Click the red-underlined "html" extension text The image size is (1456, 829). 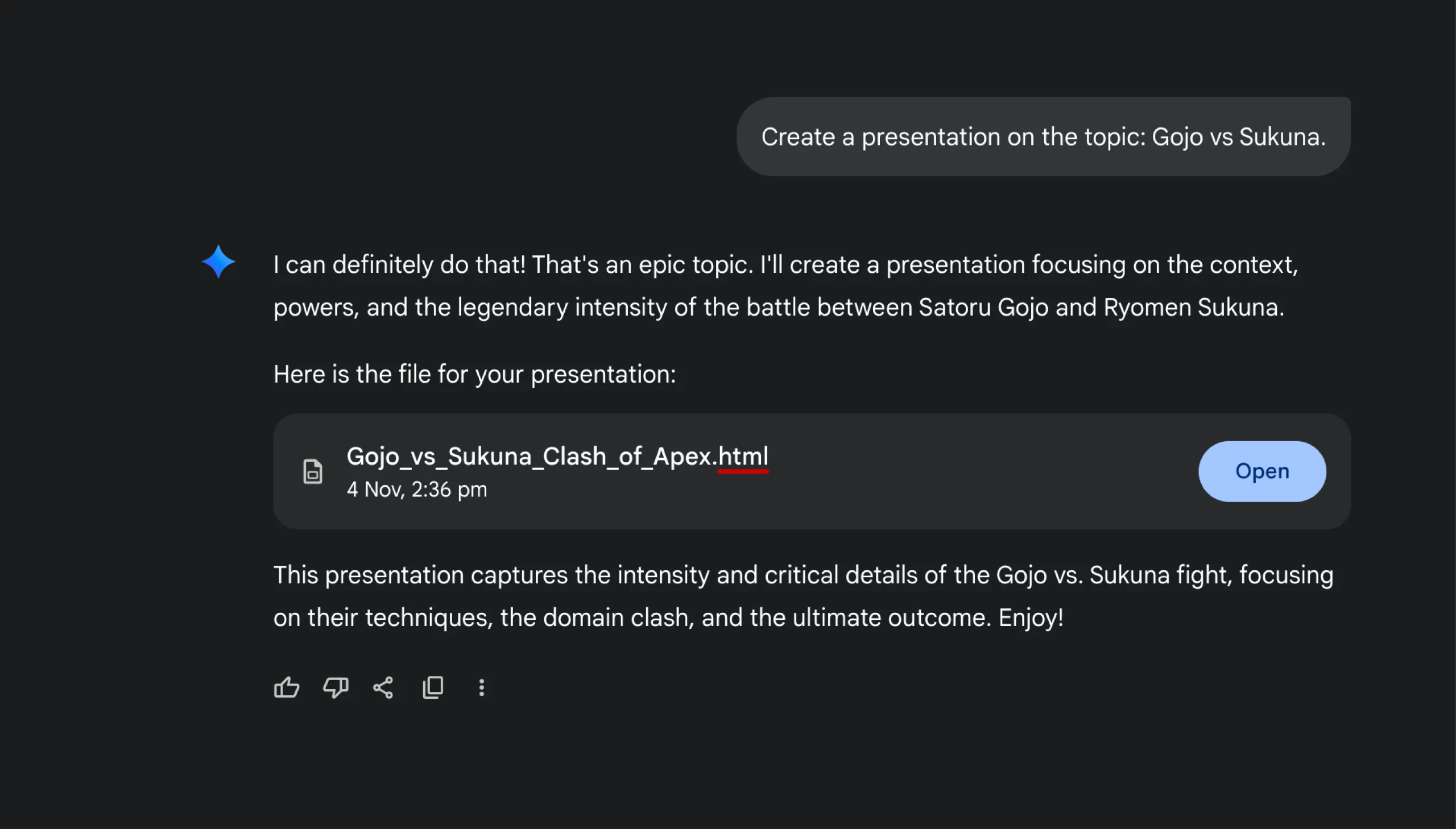(x=743, y=456)
